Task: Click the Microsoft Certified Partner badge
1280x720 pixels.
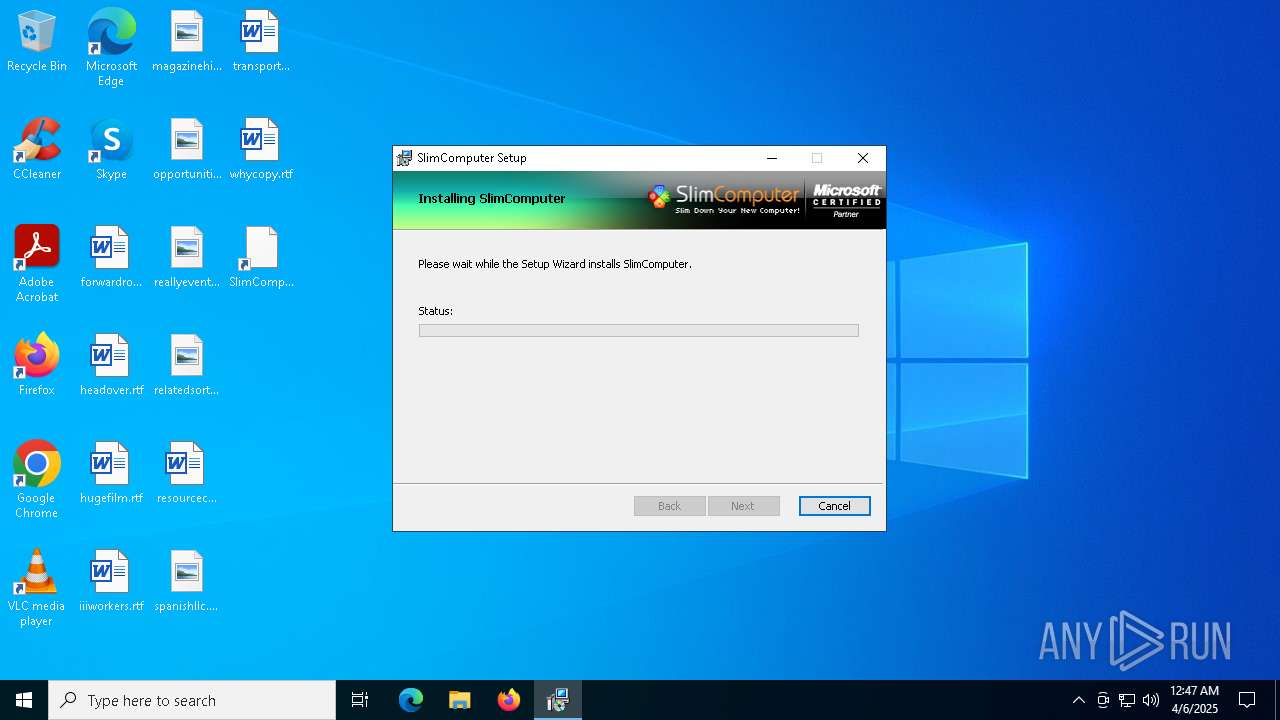Action: 846,200
